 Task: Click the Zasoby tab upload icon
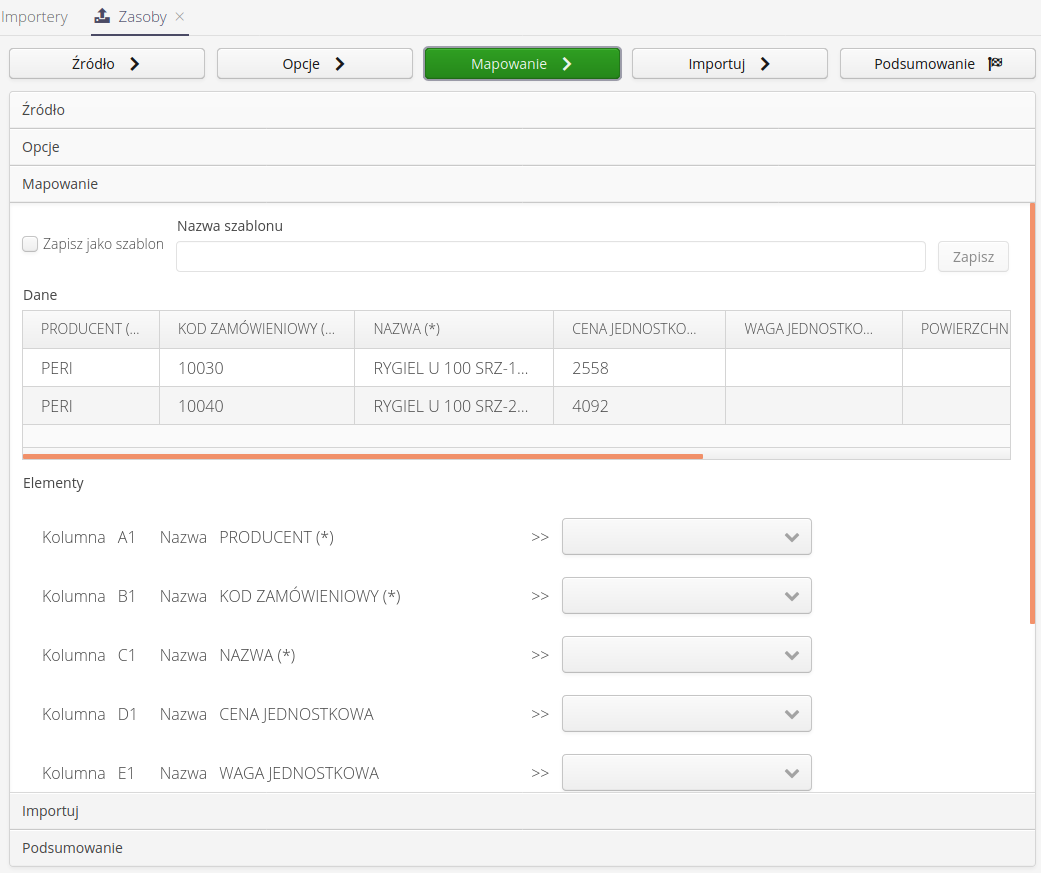pos(102,17)
